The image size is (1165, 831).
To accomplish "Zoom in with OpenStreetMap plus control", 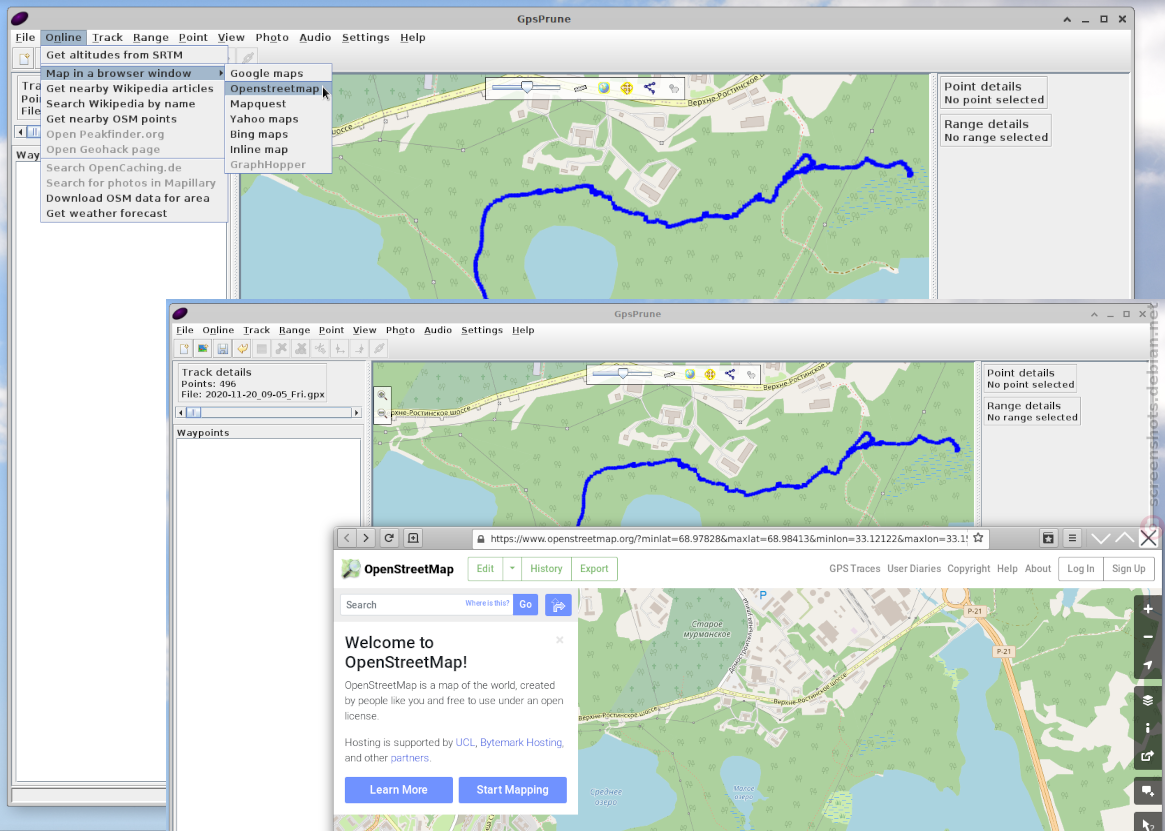I will click(x=1148, y=609).
